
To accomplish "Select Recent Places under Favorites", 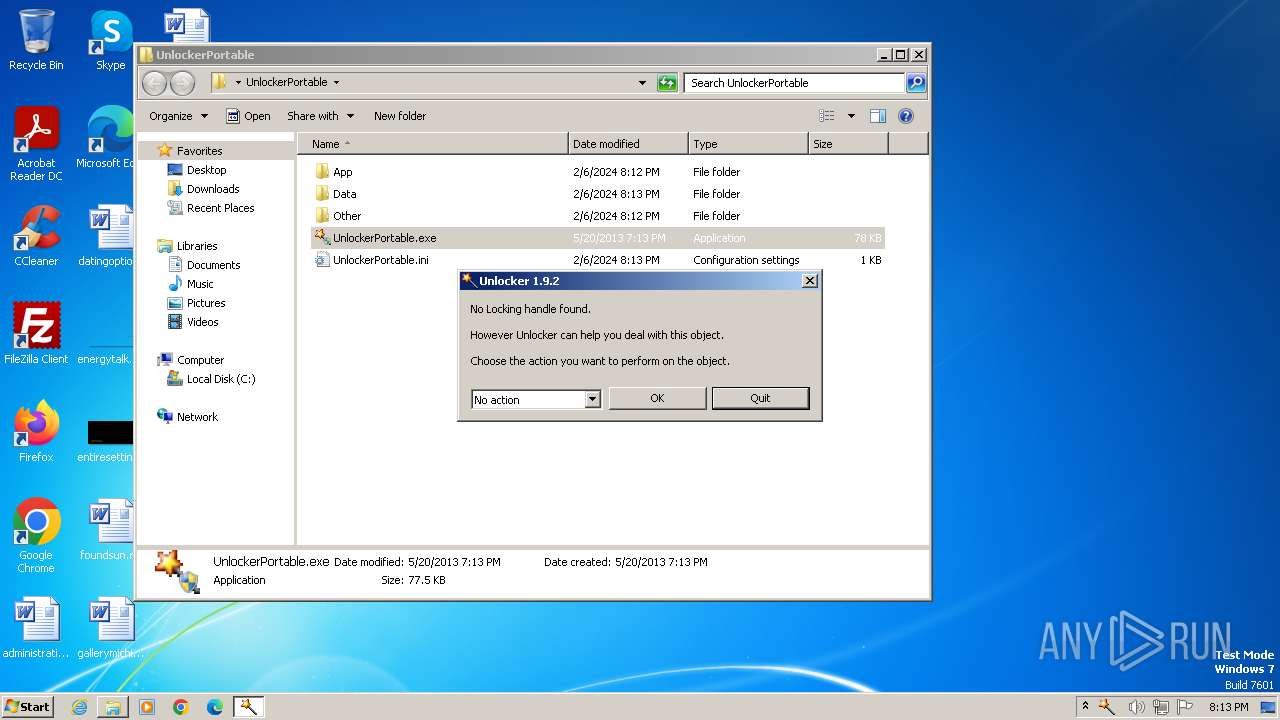I will tap(220, 208).
